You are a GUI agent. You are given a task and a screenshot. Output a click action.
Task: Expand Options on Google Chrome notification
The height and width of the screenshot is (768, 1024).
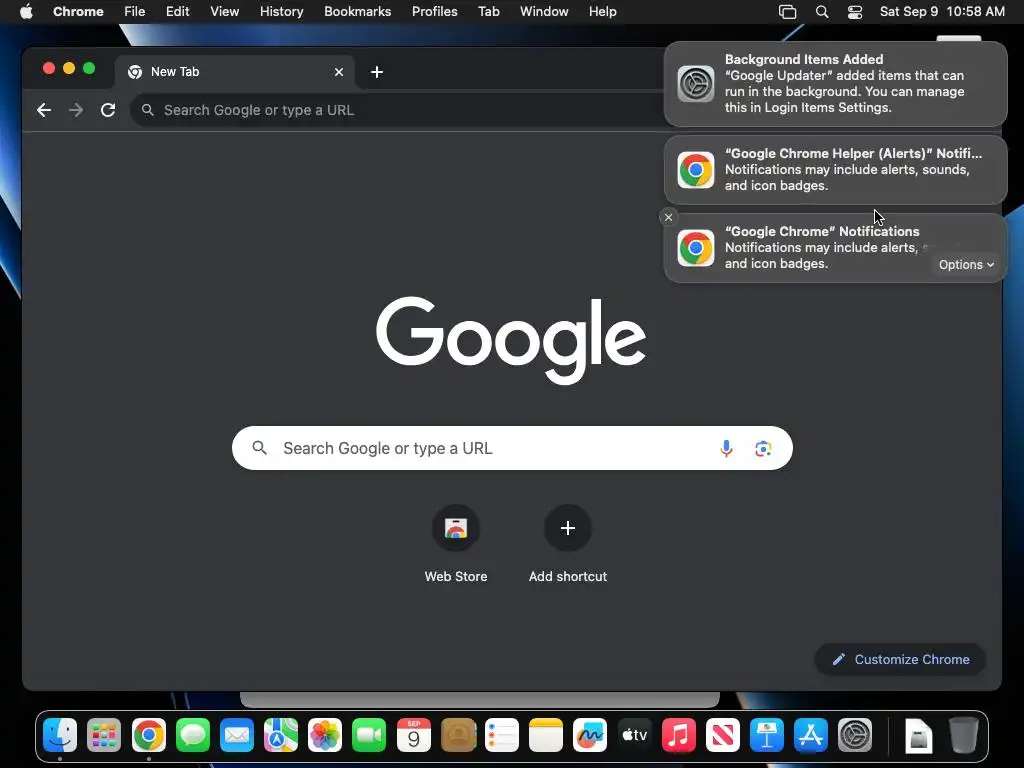pyautogui.click(x=967, y=264)
